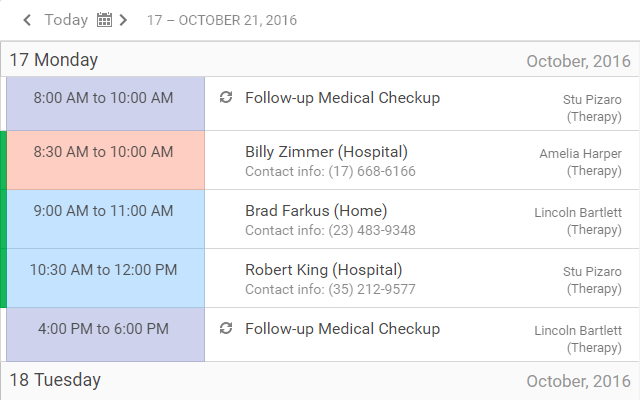Screen dimensions: 640x400
Task: Click the 9:00 AM to 11:00 AM time cell
Action: point(103,211)
